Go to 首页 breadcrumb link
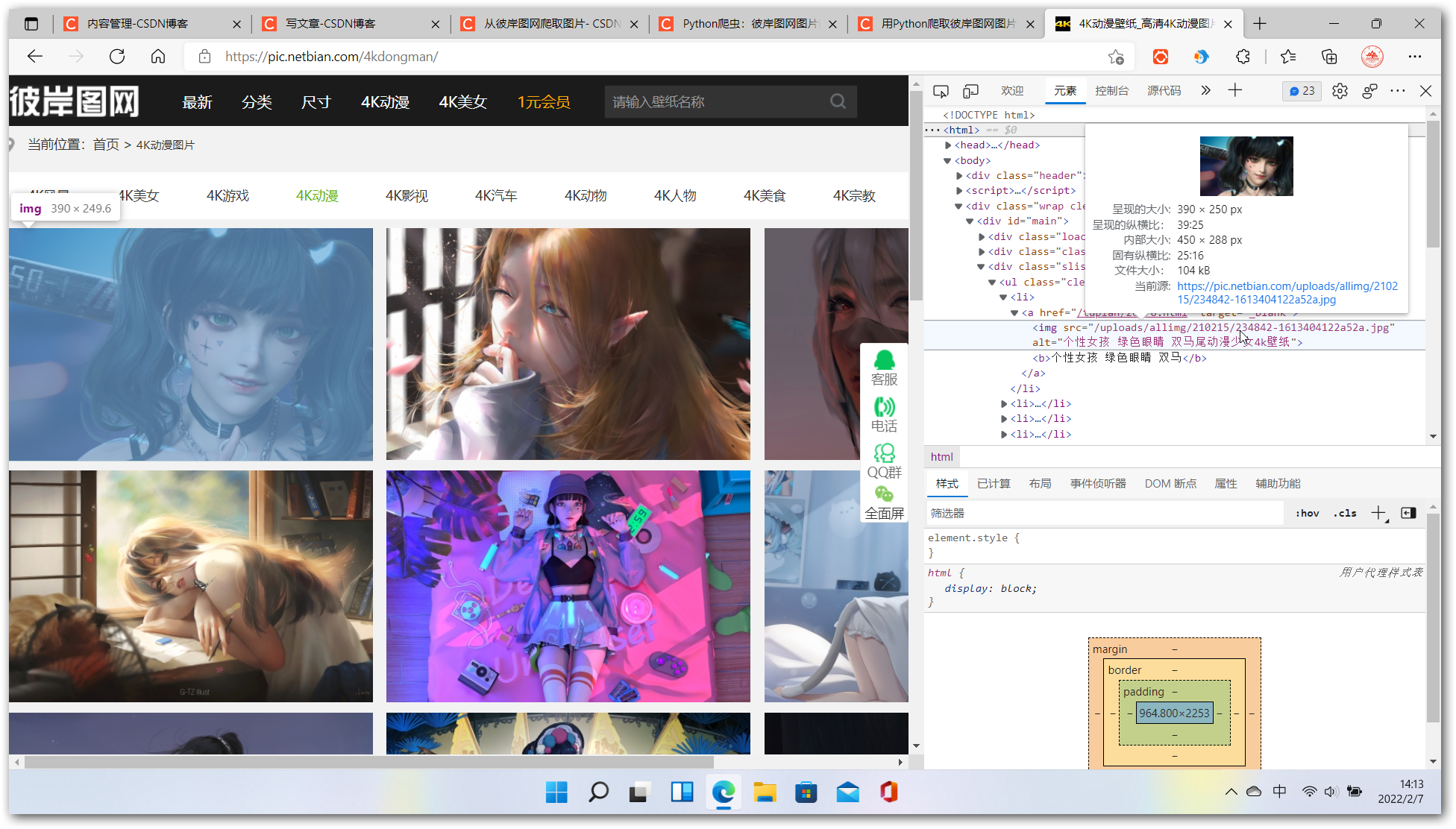The width and height of the screenshot is (1456, 829). (106, 145)
